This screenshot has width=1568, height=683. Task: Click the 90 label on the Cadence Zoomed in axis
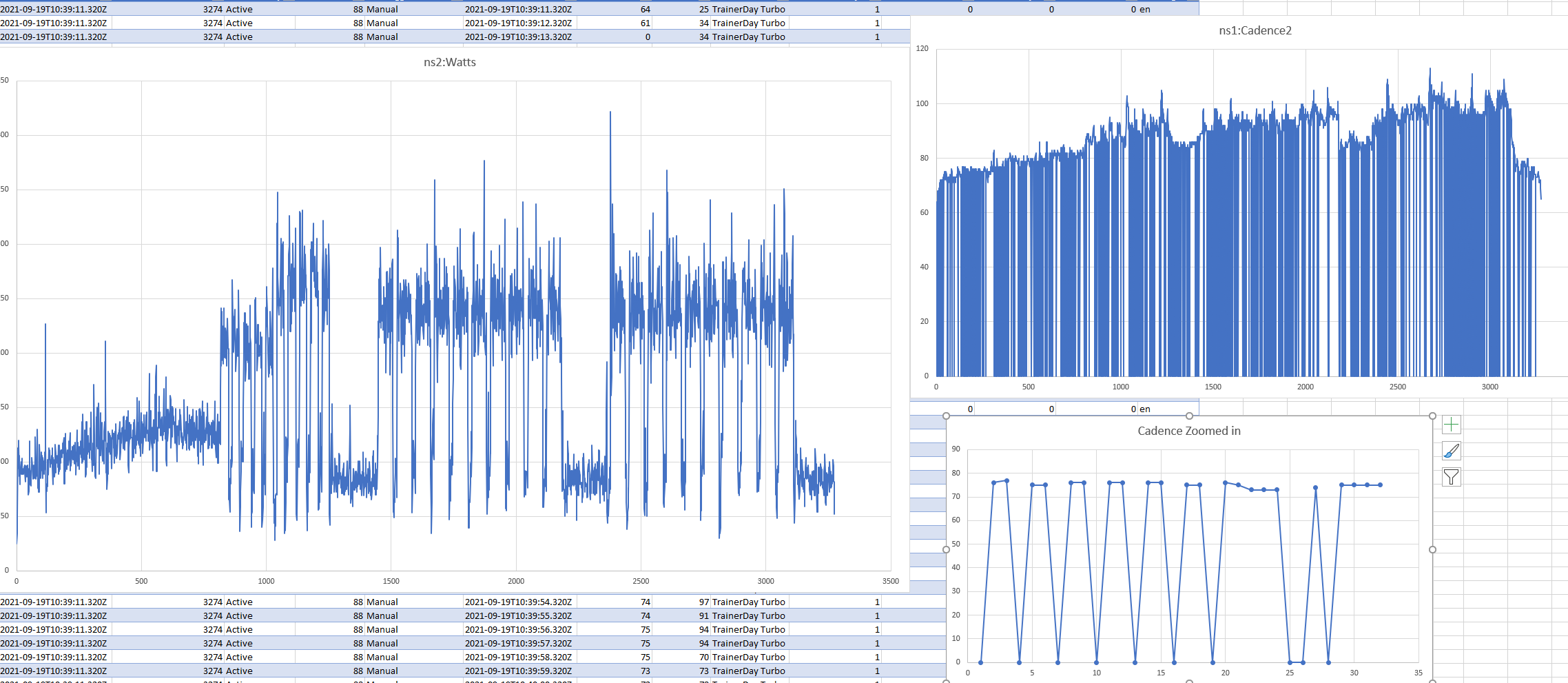coord(956,449)
